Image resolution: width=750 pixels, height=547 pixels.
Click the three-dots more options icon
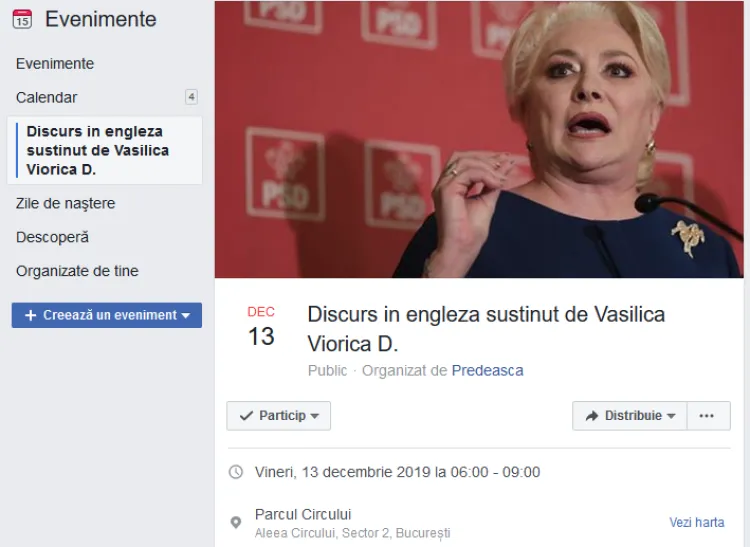[706, 416]
